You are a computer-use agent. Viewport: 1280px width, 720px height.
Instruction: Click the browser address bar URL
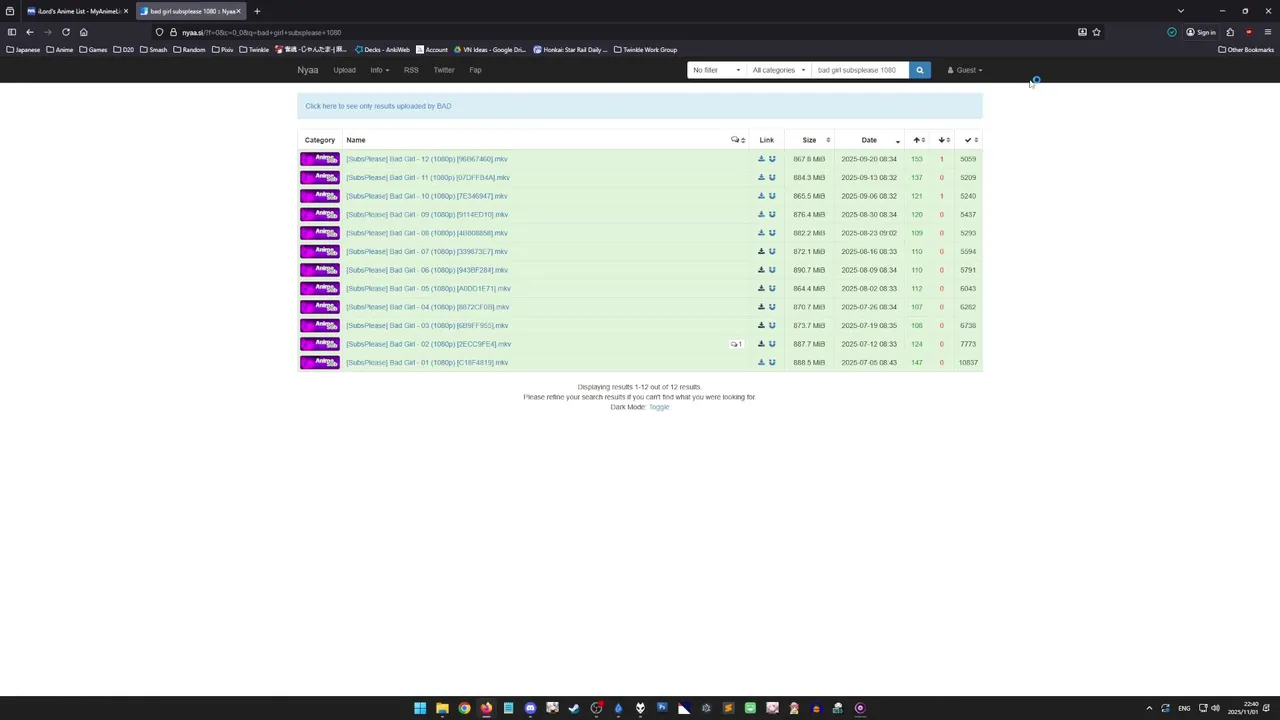pos(261,32)
